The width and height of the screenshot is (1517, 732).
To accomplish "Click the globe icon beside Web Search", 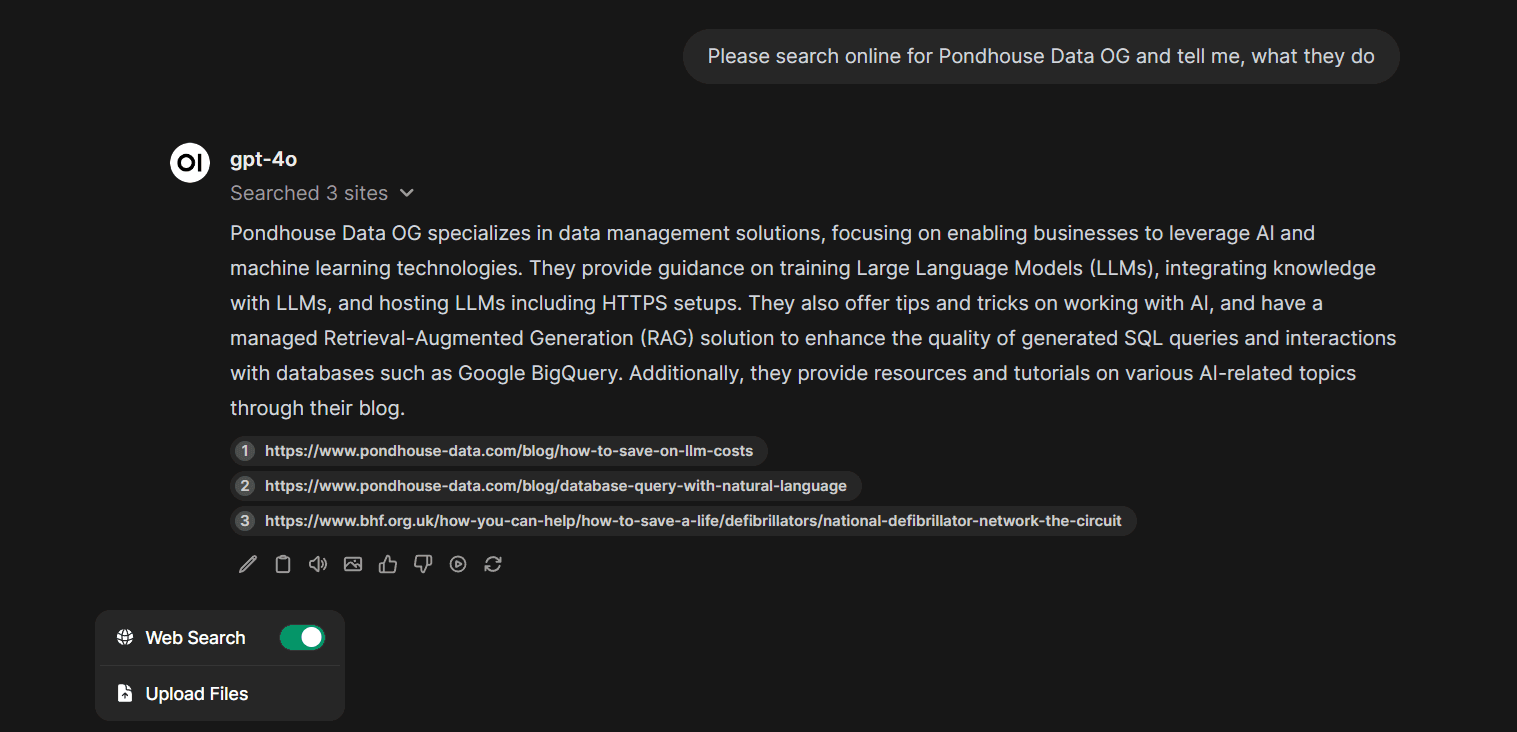I will pos(125,638).
